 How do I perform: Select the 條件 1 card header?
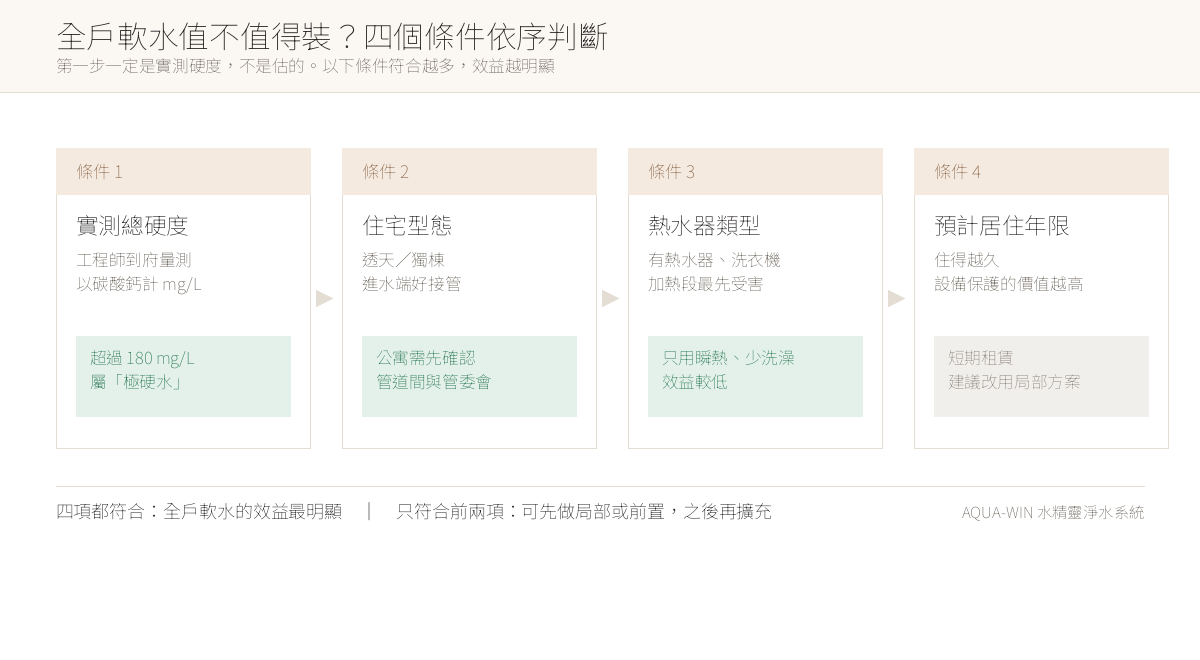coord(183,171)
